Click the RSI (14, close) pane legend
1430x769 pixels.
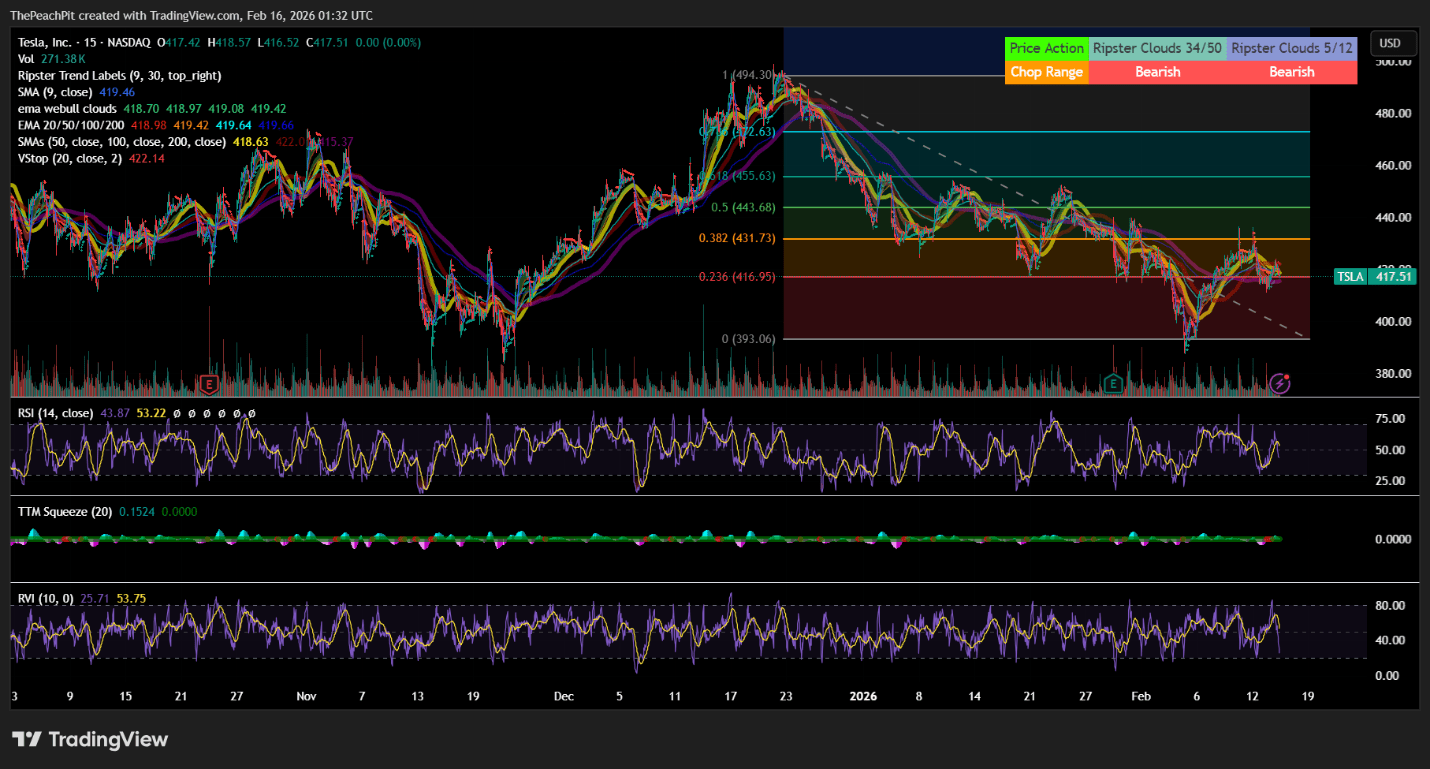pos(55,413)
